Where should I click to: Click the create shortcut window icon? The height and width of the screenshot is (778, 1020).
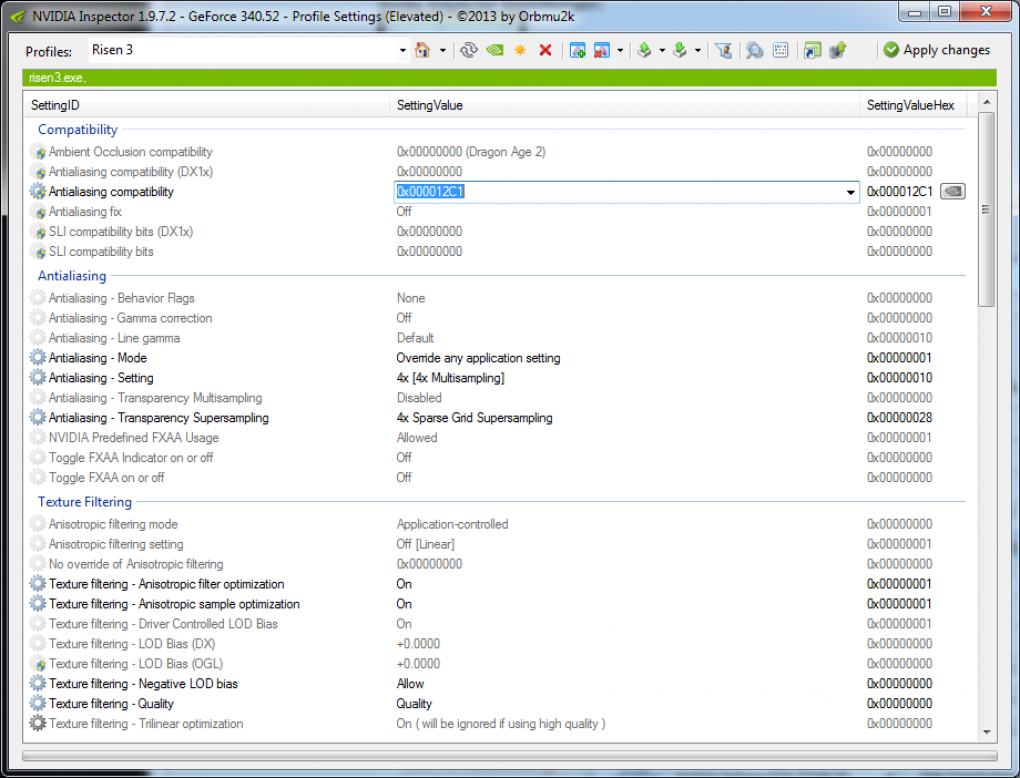click(x=812, y=50)
